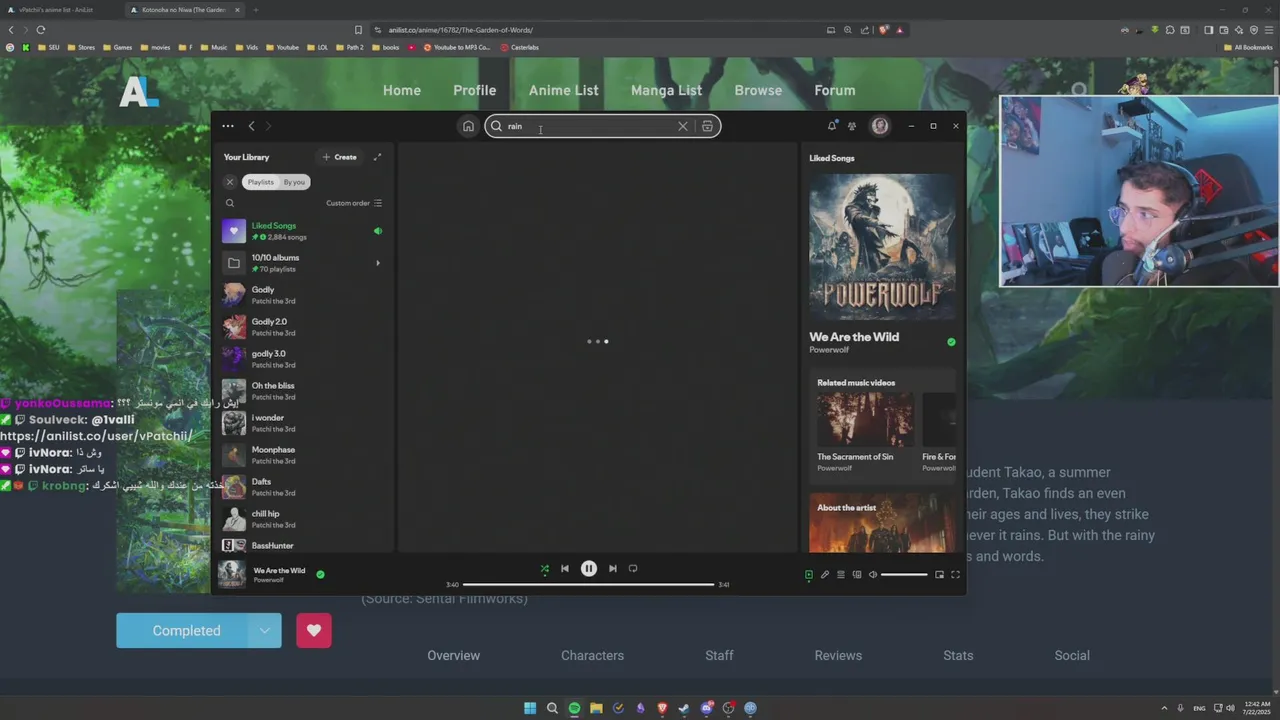This screenshot has height=720, width=1280.
Task: Toggle the By you filter chip
Action: point(294,182)
